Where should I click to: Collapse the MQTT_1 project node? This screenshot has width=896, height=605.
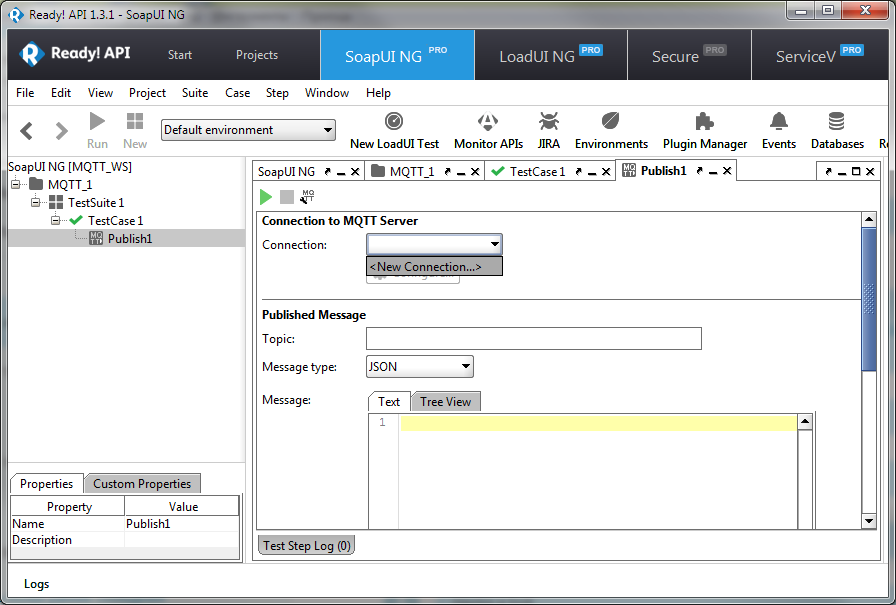16,184
